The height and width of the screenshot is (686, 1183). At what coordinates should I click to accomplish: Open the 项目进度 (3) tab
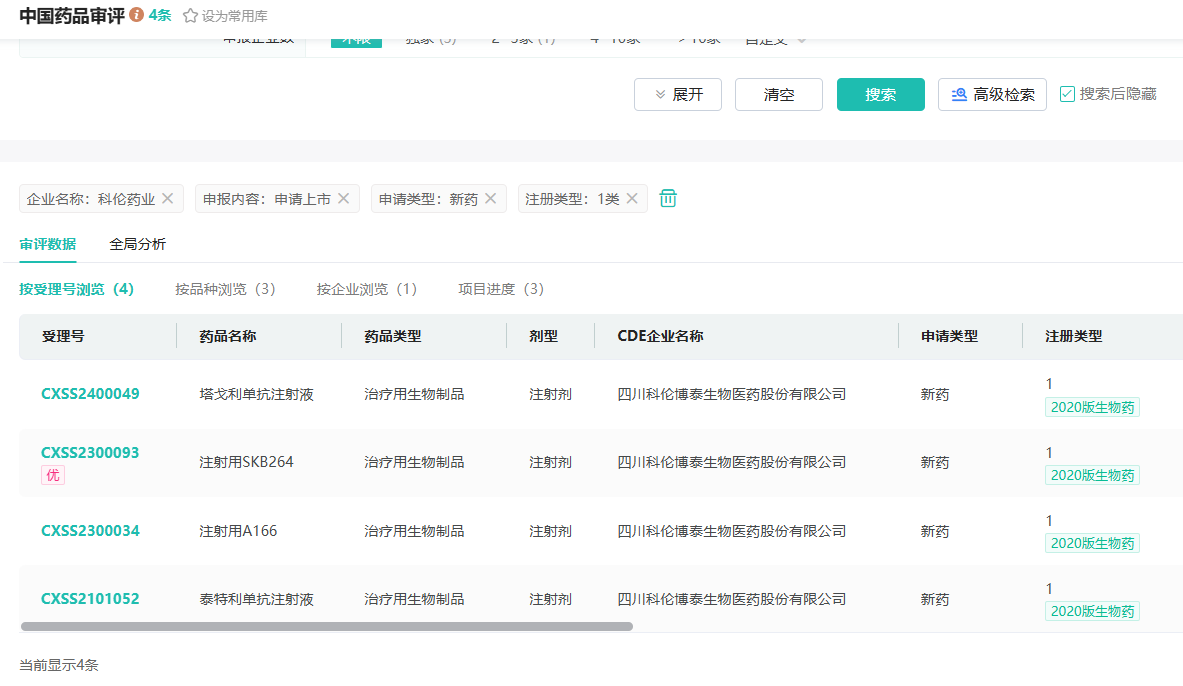[501, 289]
